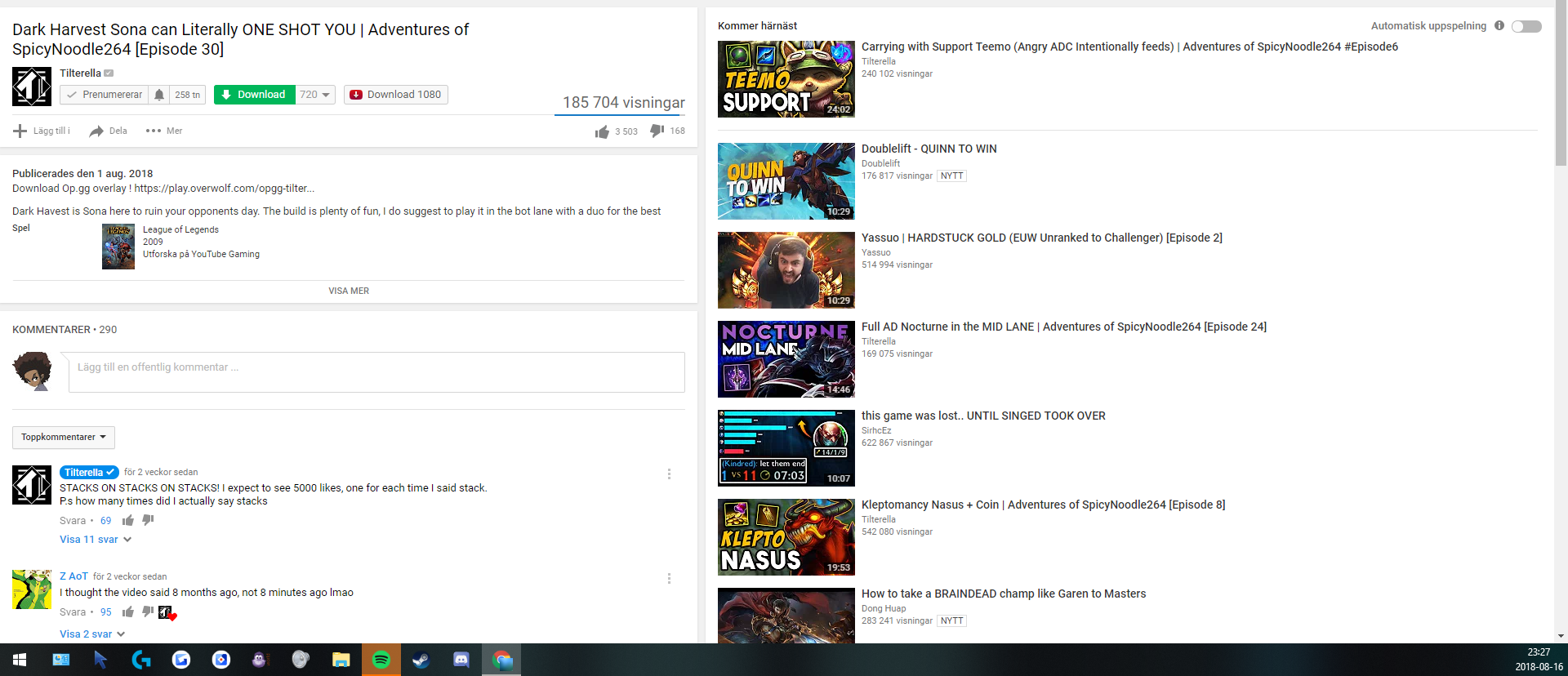Image resolution: width=1568 pixels, height=676 pixels.
Task: Click the Download 1080 button
Action: point(396,95)
